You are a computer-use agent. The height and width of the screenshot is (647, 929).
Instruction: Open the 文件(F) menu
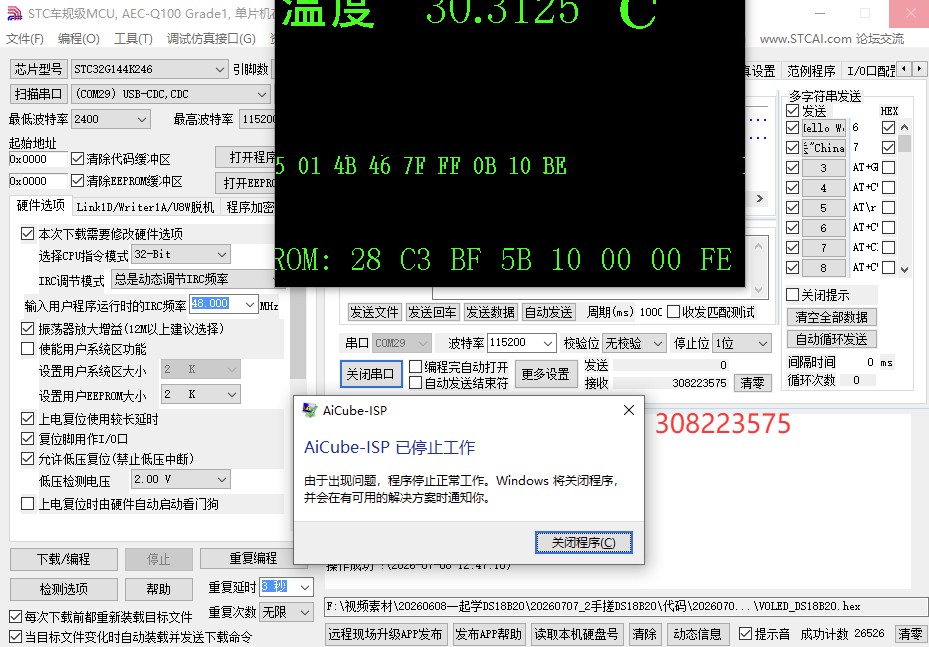(x=25, y=39)
